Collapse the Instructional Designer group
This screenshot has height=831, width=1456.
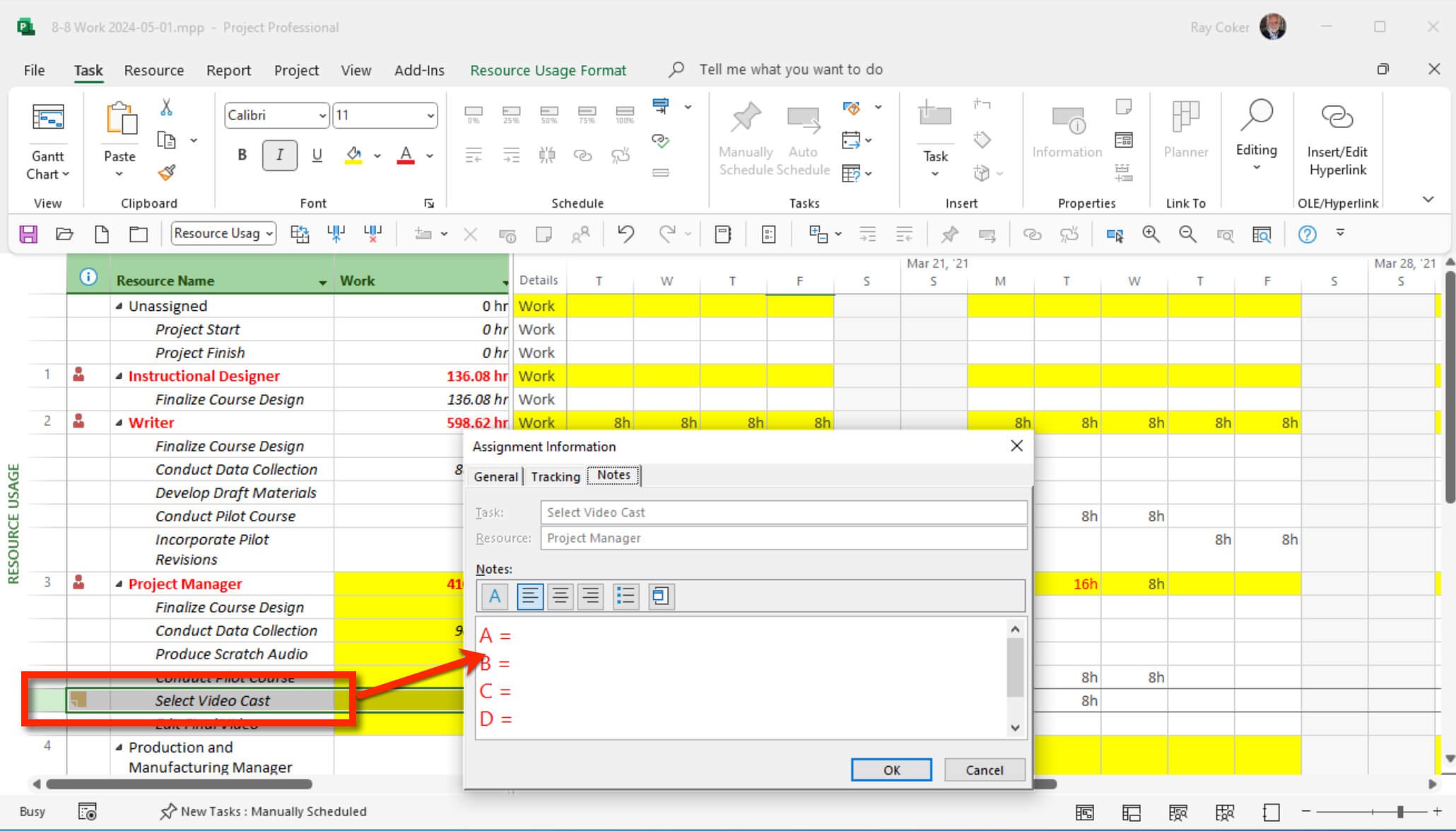click(x=119, y=376)
